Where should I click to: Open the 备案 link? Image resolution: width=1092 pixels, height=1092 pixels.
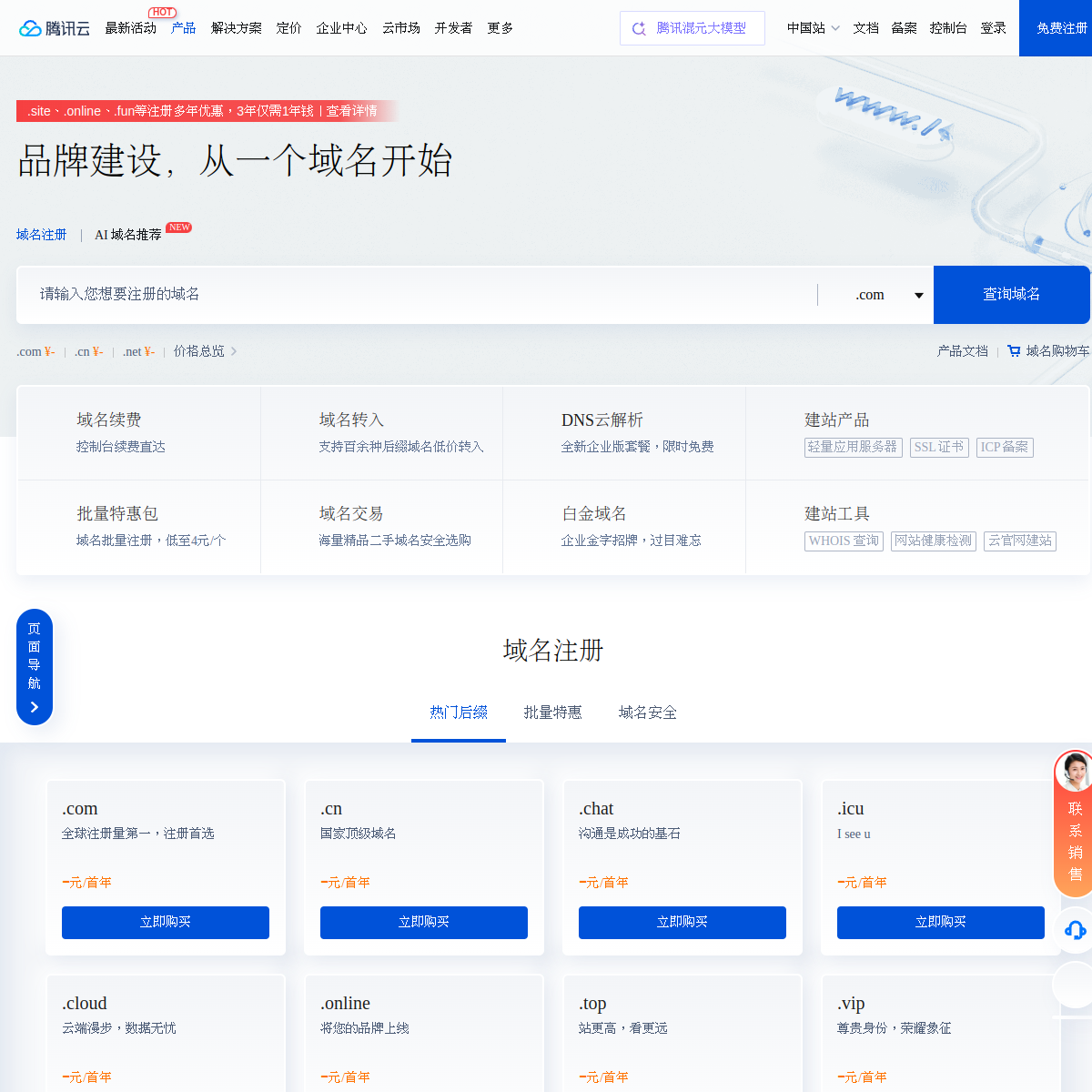(x=905, y=28)
